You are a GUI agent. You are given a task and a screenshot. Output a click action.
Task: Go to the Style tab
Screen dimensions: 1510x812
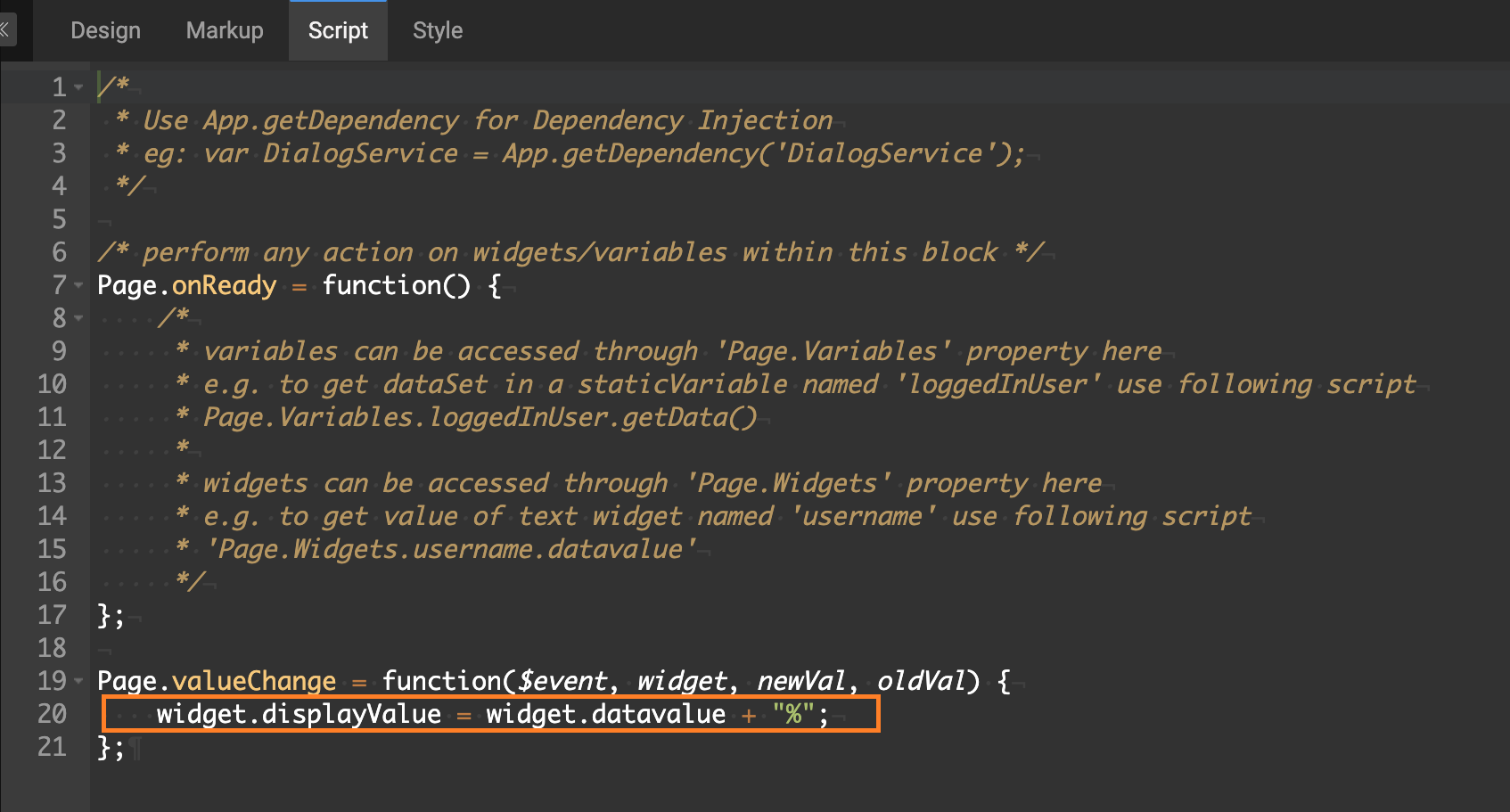click(438, 30)
